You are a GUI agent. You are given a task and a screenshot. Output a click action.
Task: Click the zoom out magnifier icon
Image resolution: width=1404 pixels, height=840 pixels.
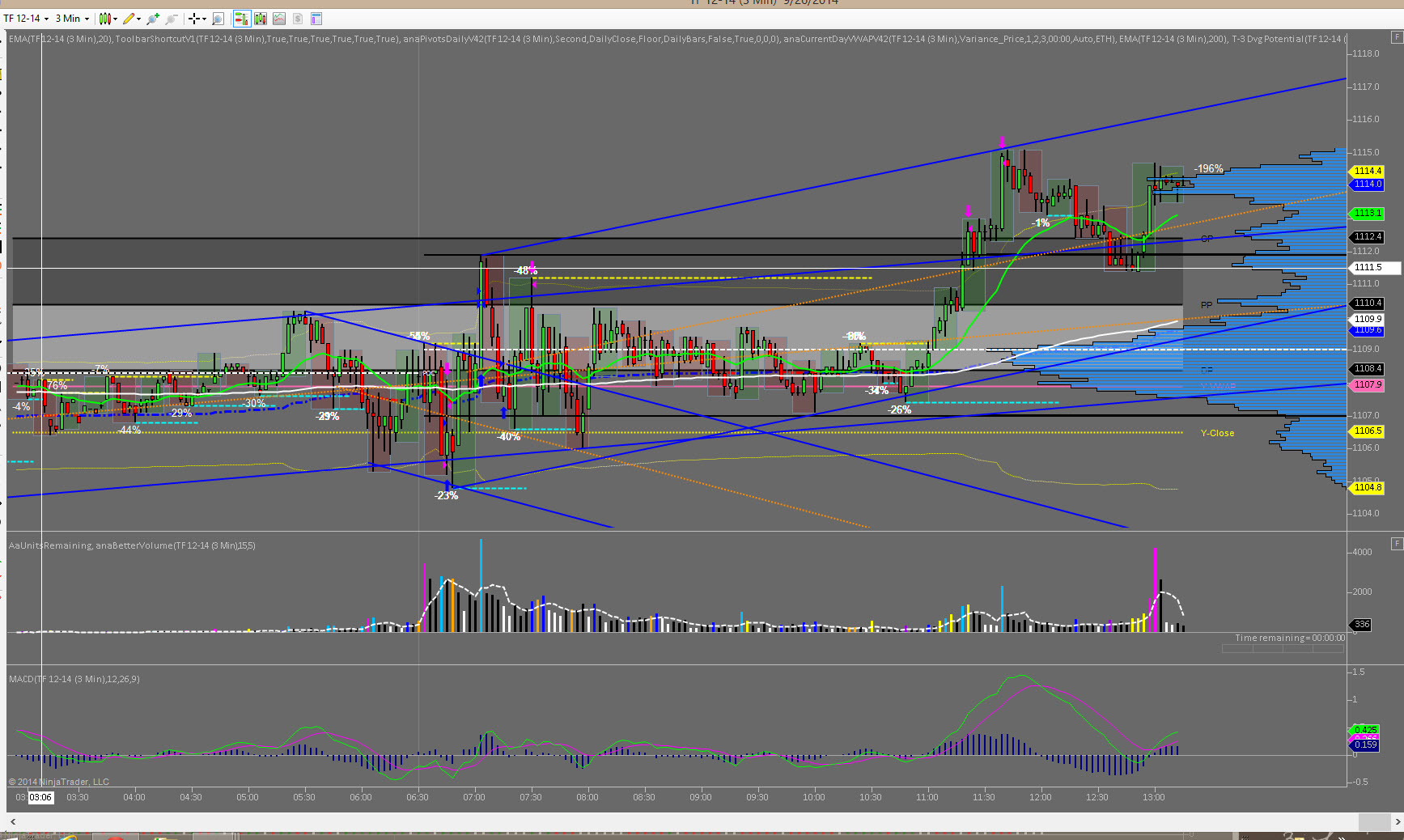(172, 19)
